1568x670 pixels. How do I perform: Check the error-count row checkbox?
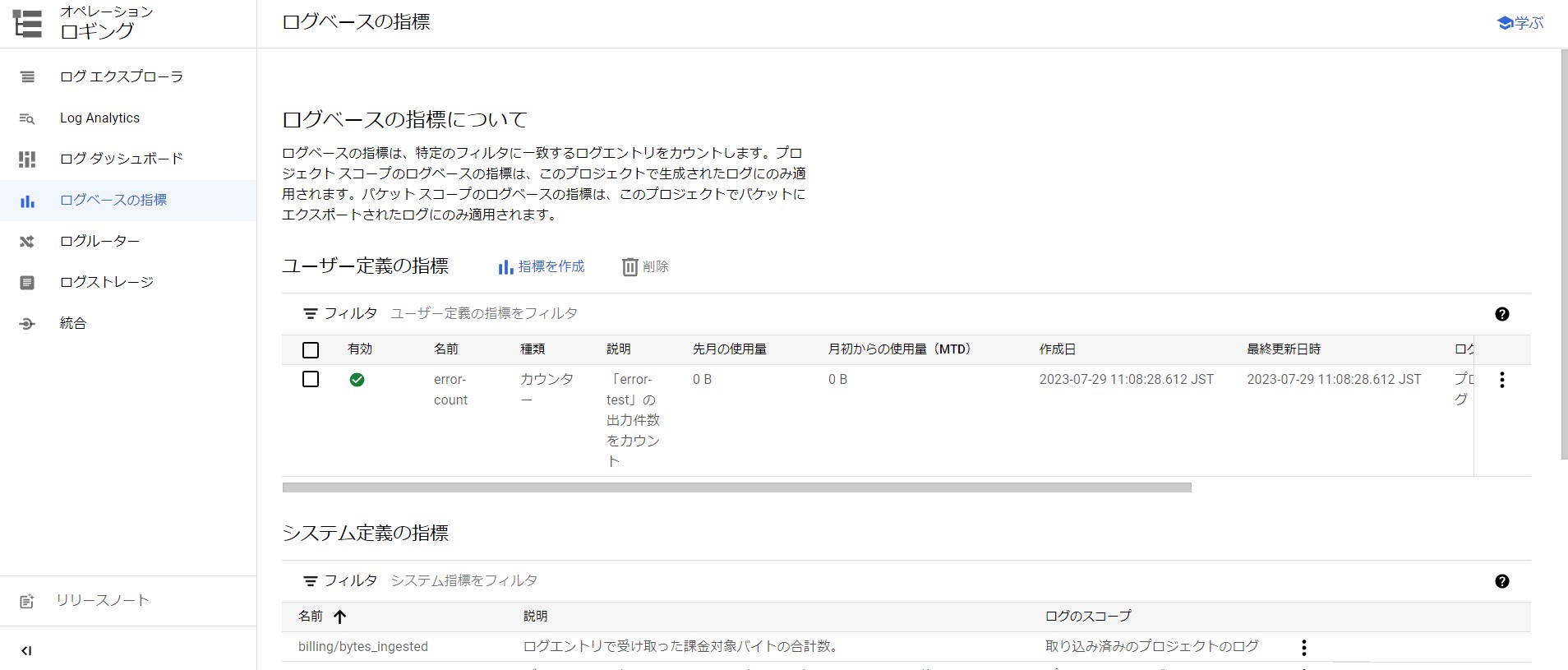[311, 379]
